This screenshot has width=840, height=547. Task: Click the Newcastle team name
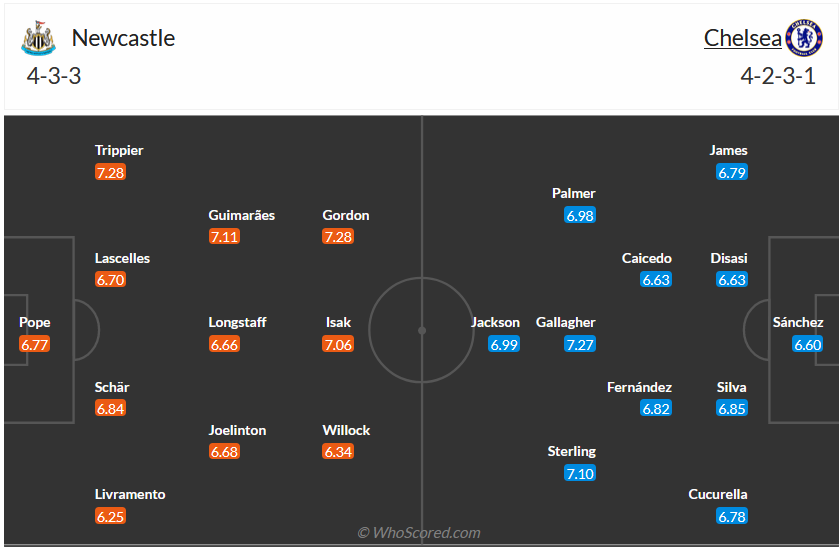tap(123, 38)
